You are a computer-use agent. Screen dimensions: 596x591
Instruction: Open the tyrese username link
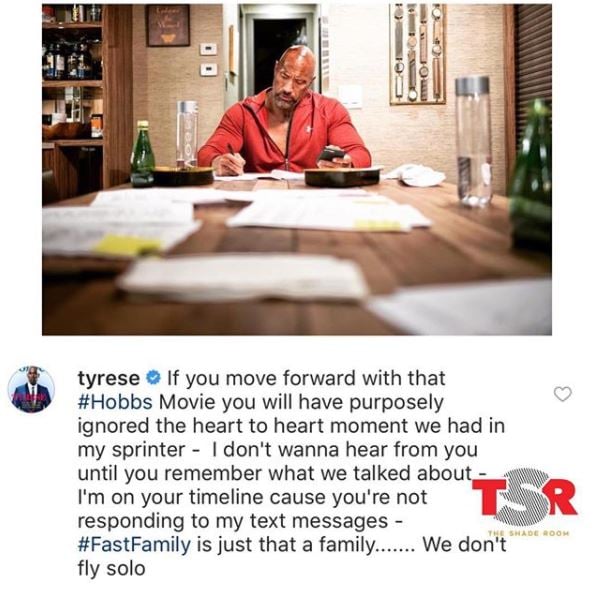109,379
